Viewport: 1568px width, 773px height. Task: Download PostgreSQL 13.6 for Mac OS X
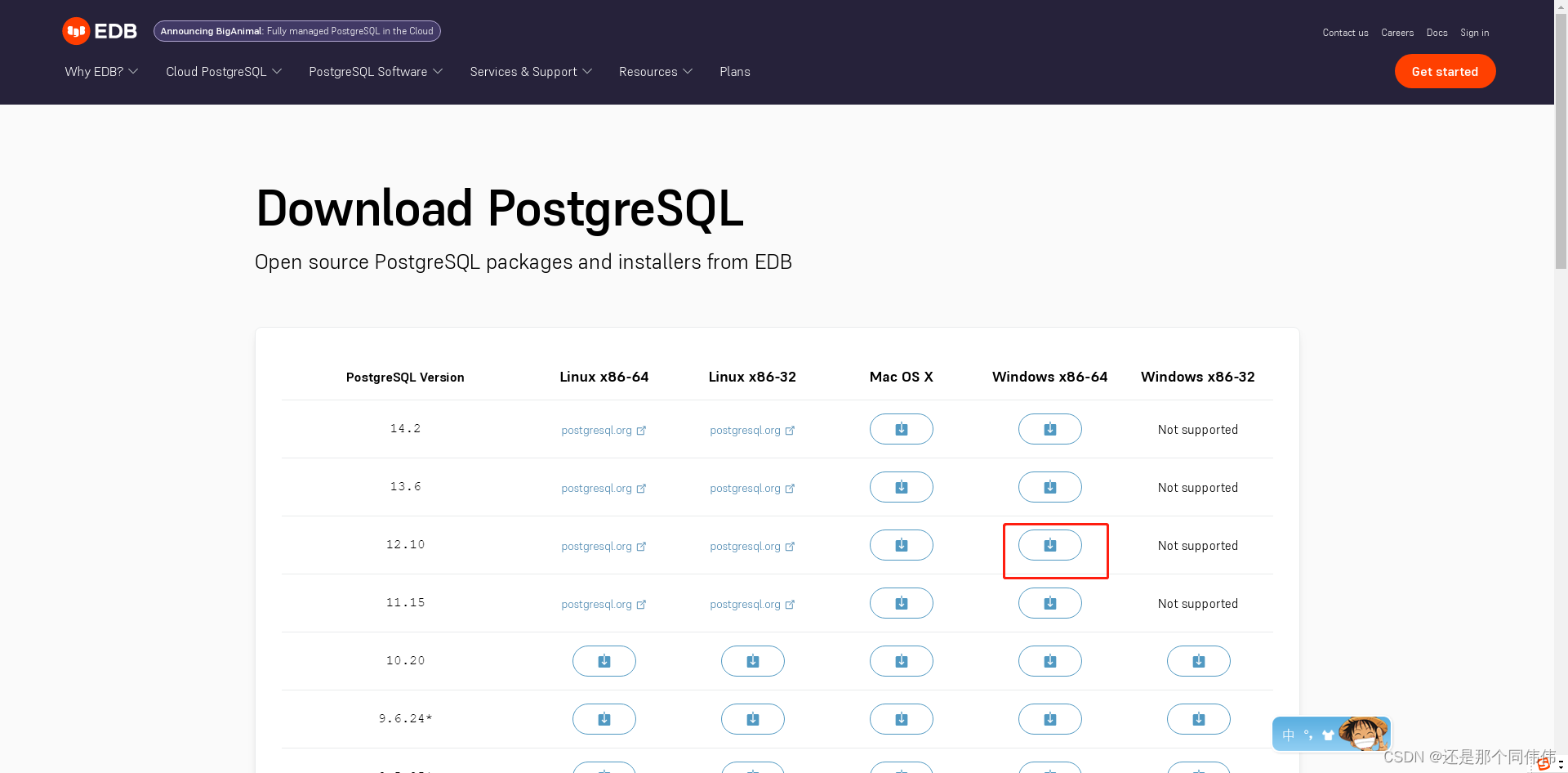coord(901,487)
